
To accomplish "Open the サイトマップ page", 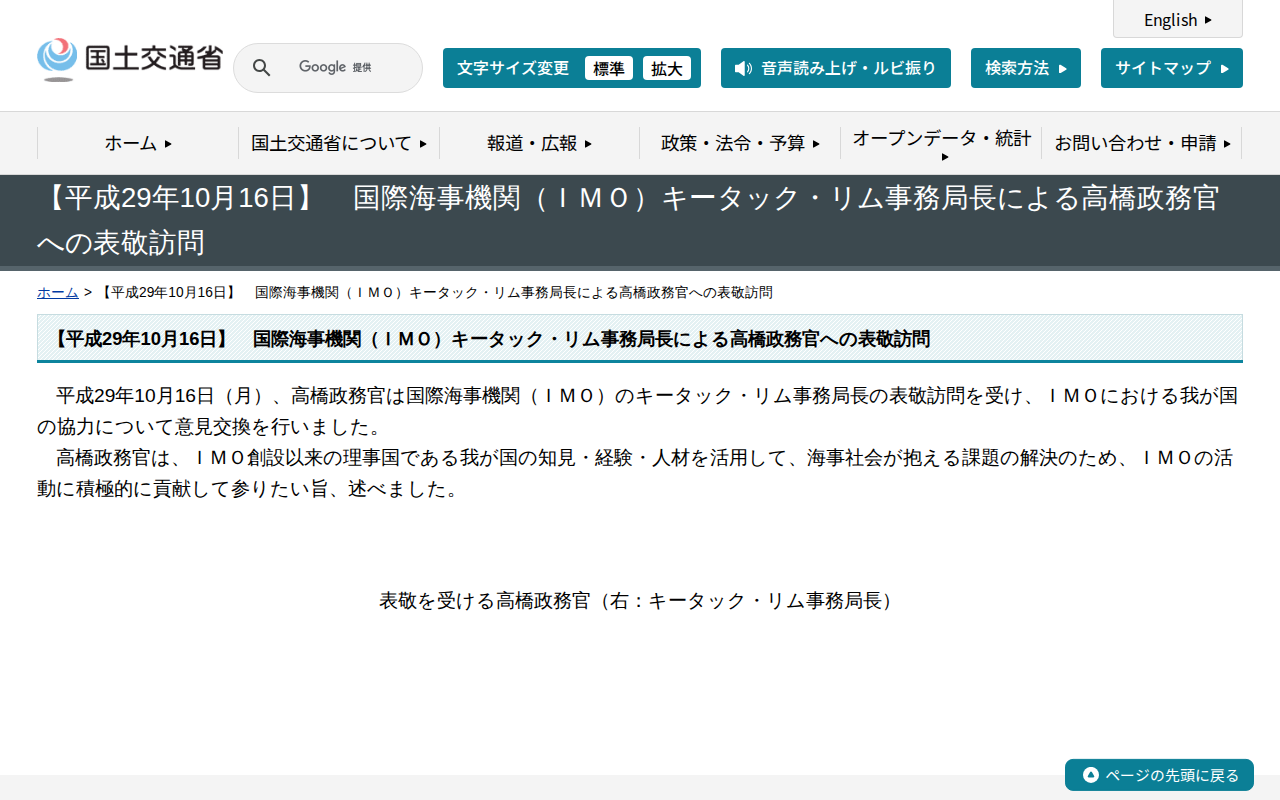I will 1171,68.
